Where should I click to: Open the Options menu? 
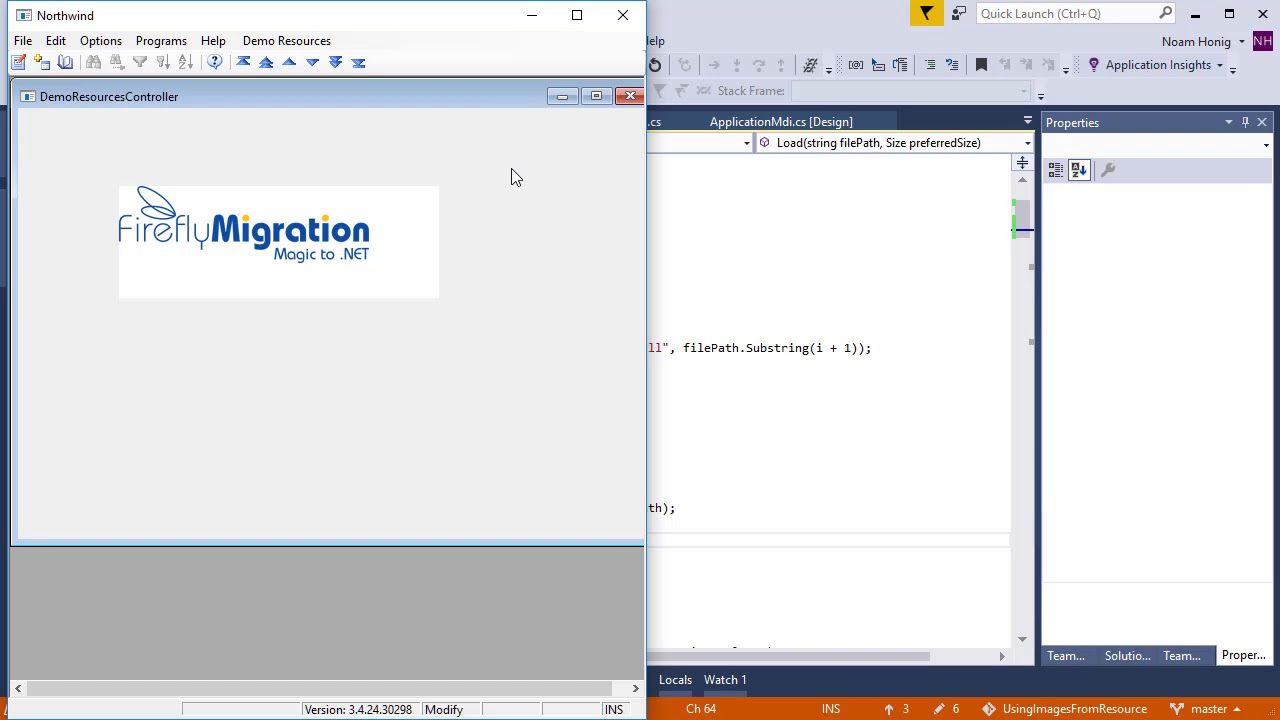pyautogui.click(x=101, y=41)
